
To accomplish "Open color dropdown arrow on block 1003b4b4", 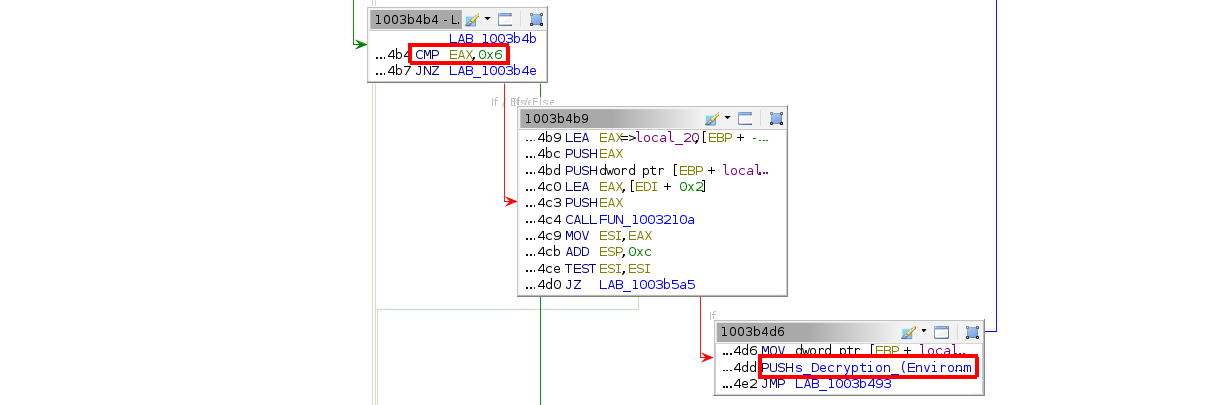I will 487,19.
